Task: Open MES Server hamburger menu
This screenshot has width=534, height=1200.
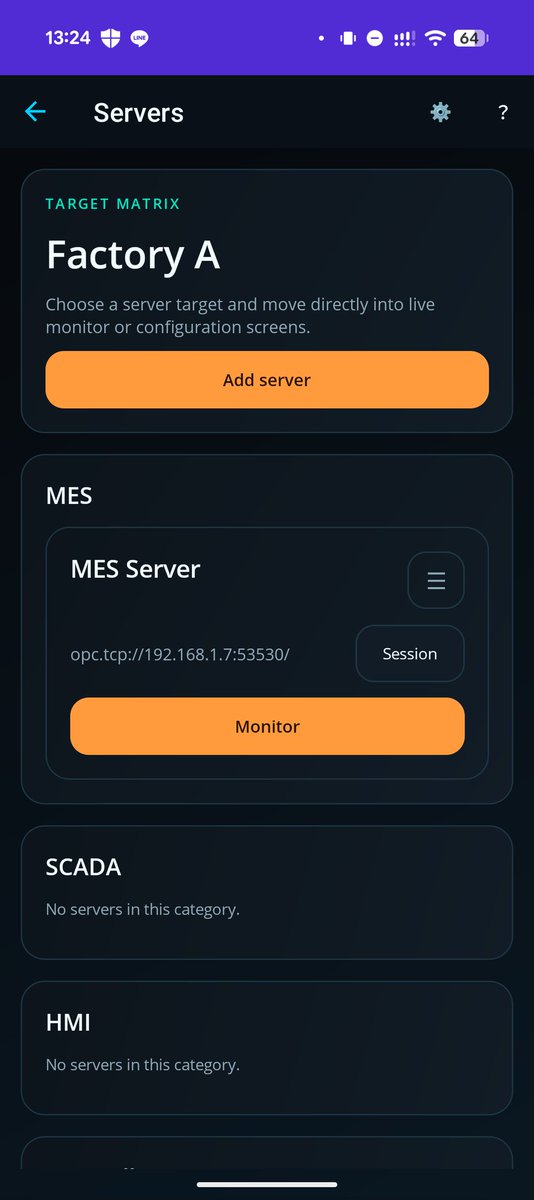Action: click(x=436, y=580)
